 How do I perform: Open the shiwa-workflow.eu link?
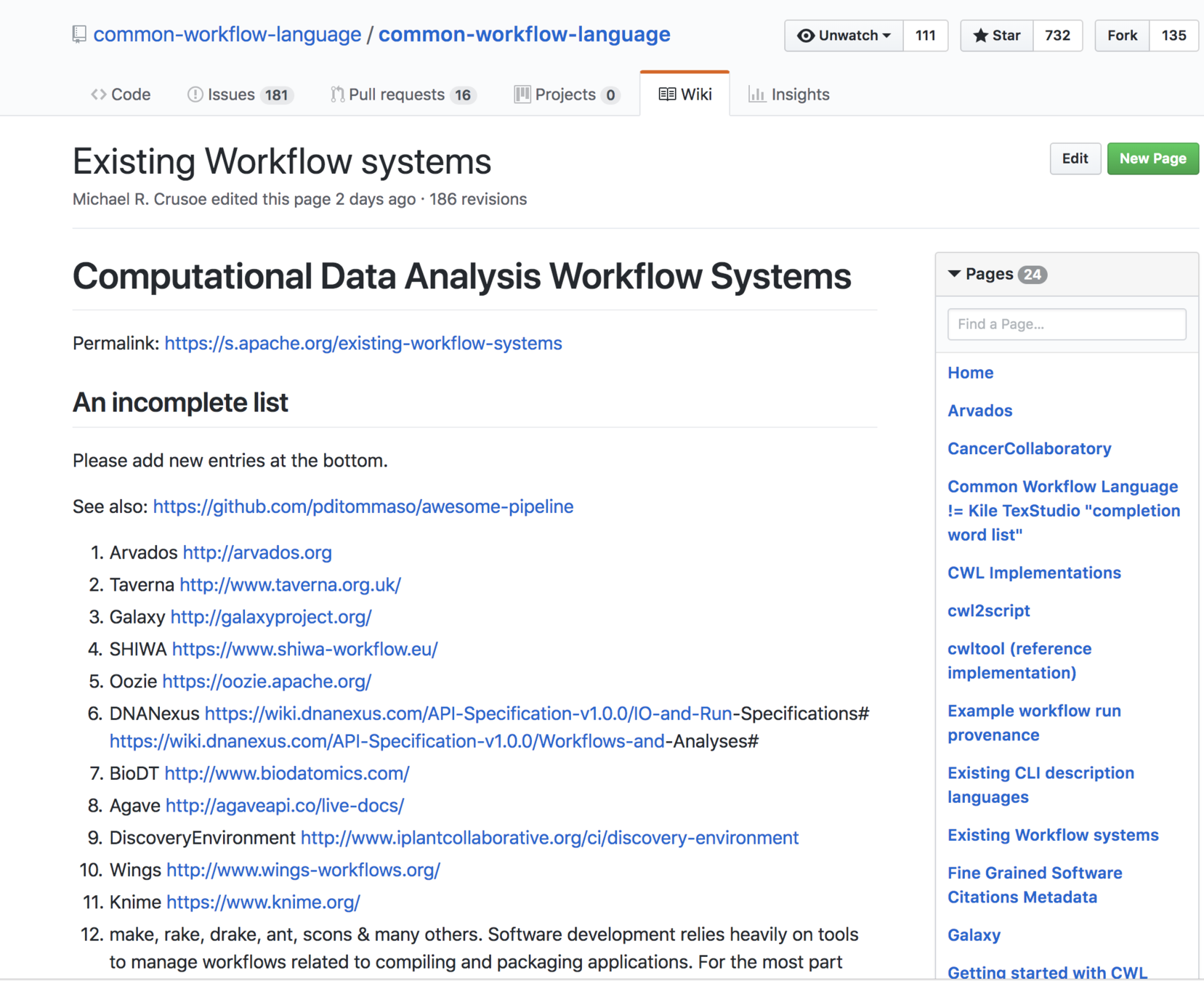pos(304,649)
